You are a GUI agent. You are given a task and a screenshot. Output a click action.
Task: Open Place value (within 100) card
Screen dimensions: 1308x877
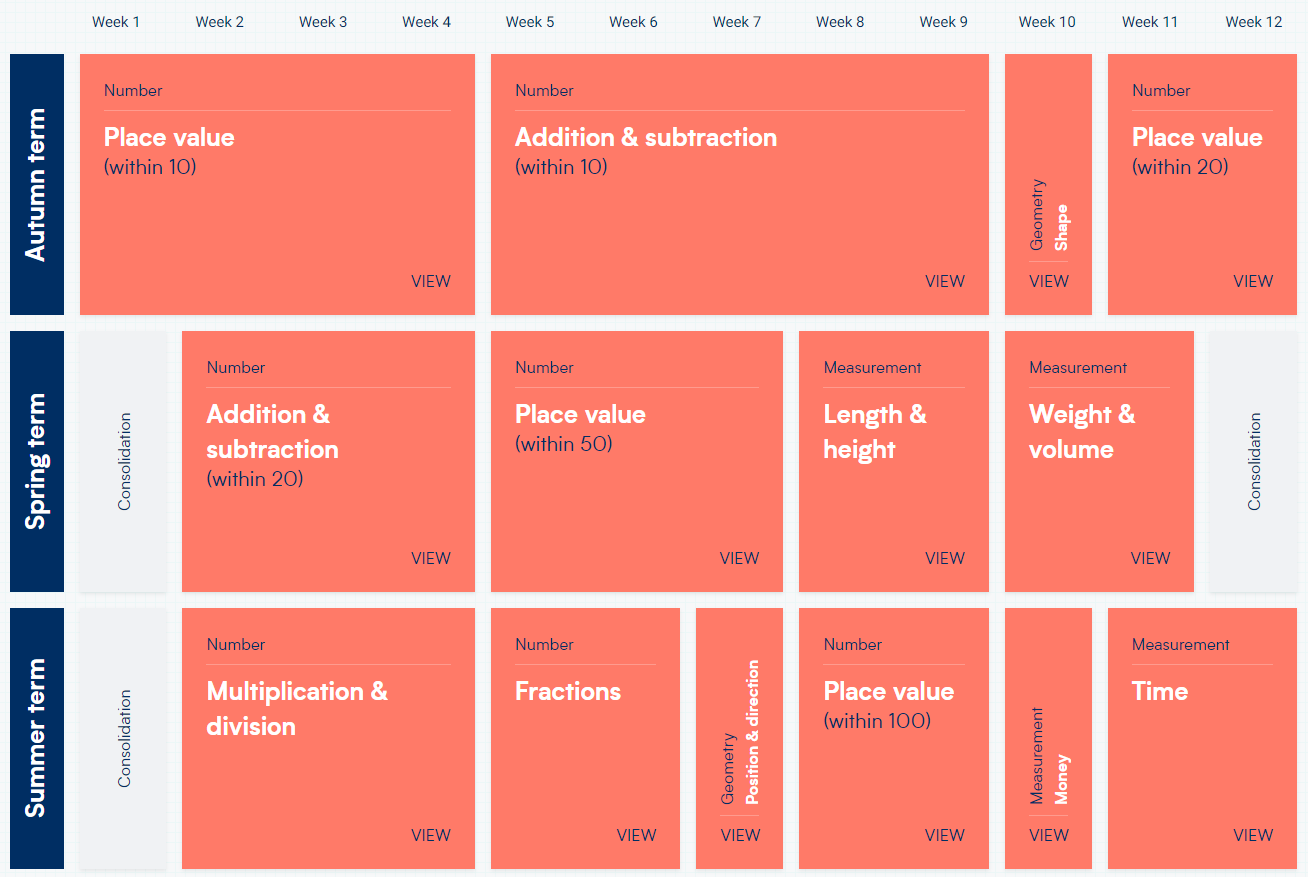[x=894, y=738]
